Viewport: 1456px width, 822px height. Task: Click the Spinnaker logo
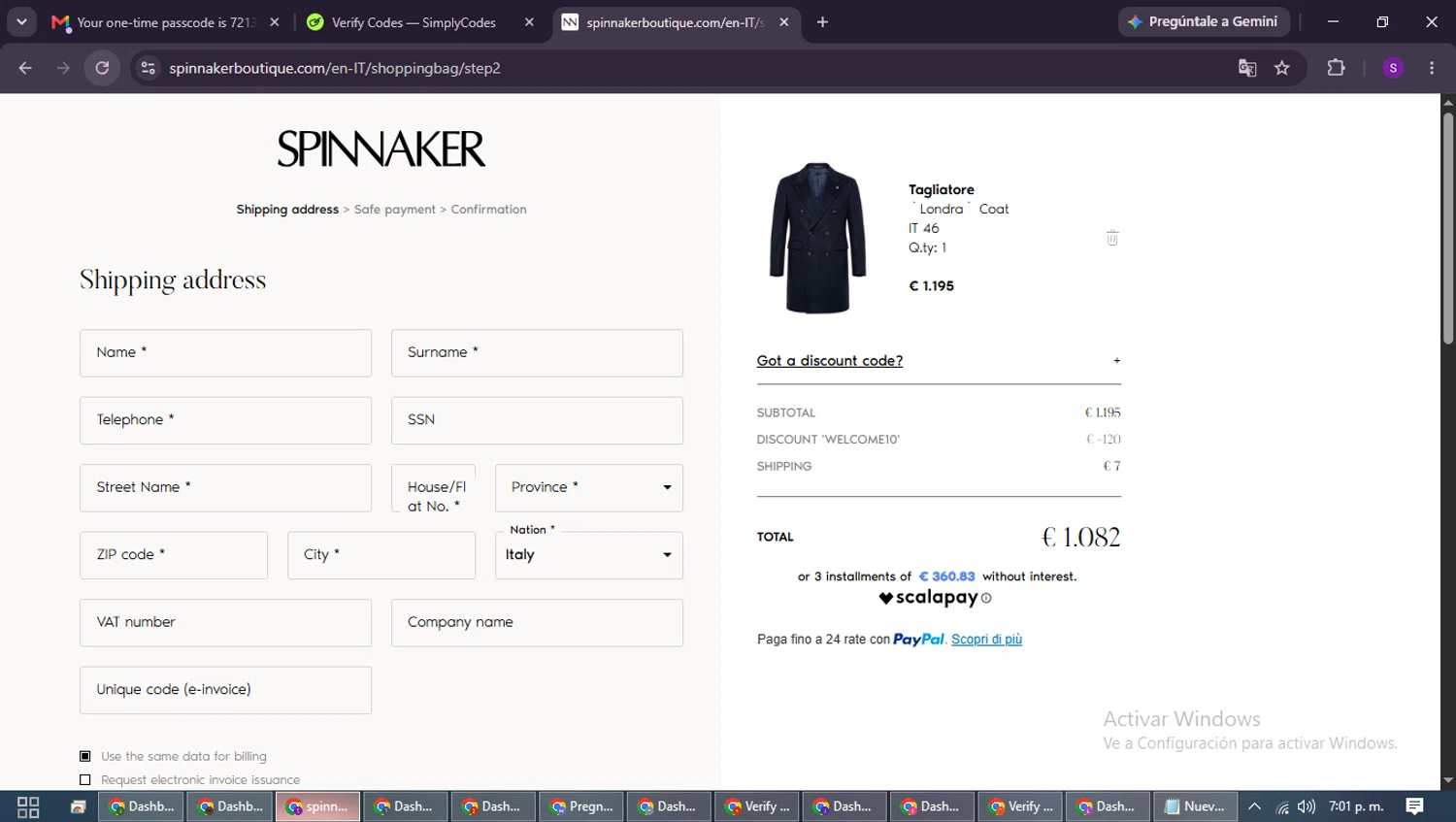[381, 148]
